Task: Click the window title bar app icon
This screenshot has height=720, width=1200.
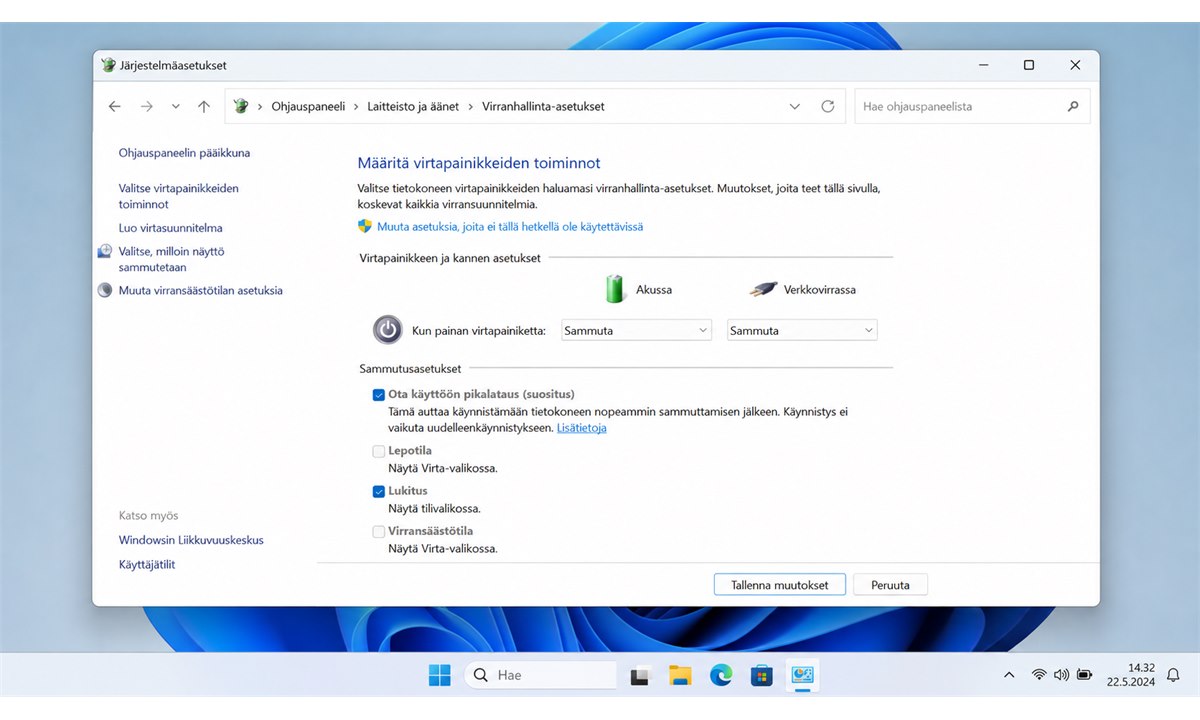Action: pos(109,65)
